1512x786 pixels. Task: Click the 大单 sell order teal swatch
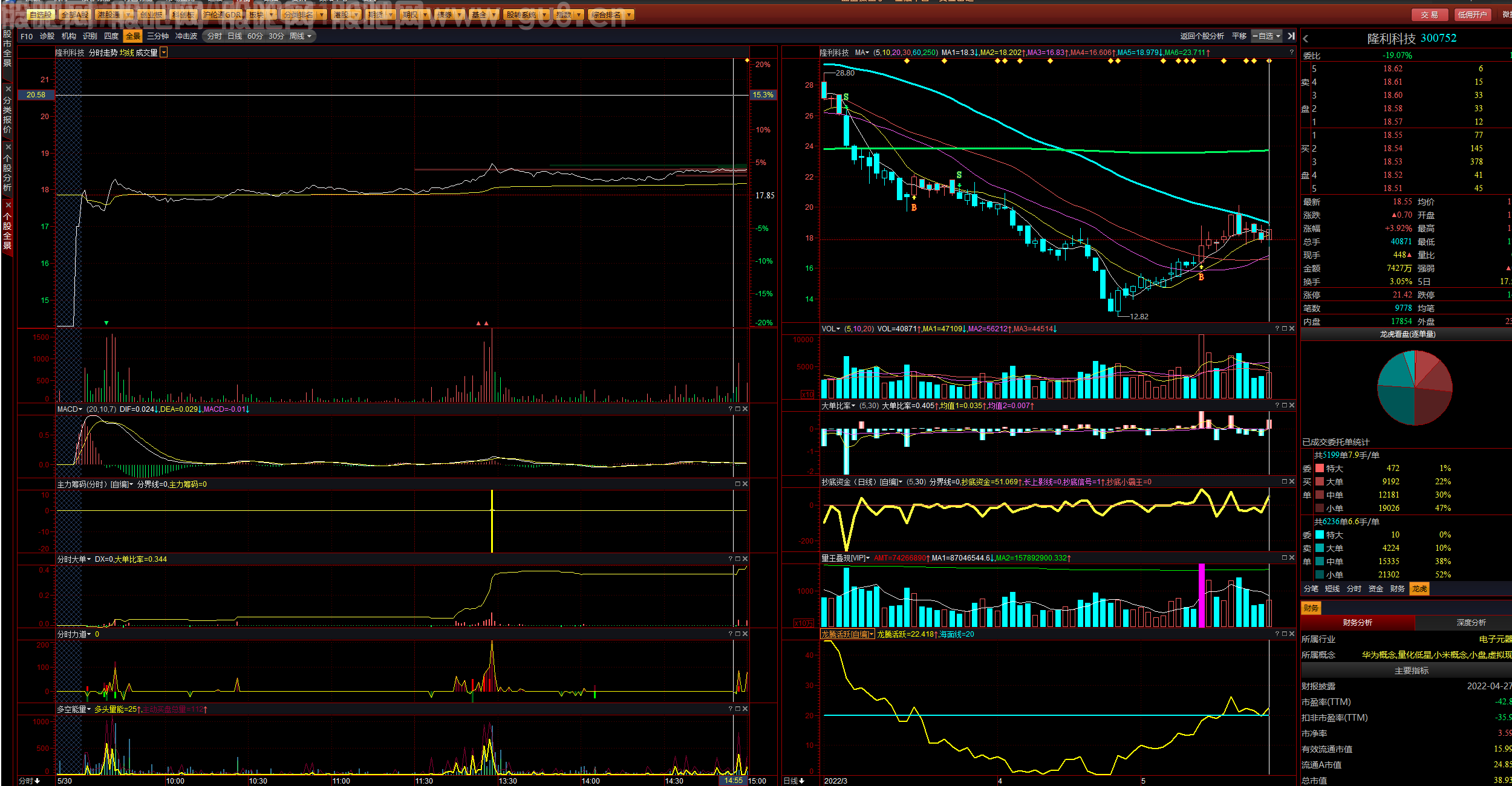pyautogui.click(x=1320, y=548)
